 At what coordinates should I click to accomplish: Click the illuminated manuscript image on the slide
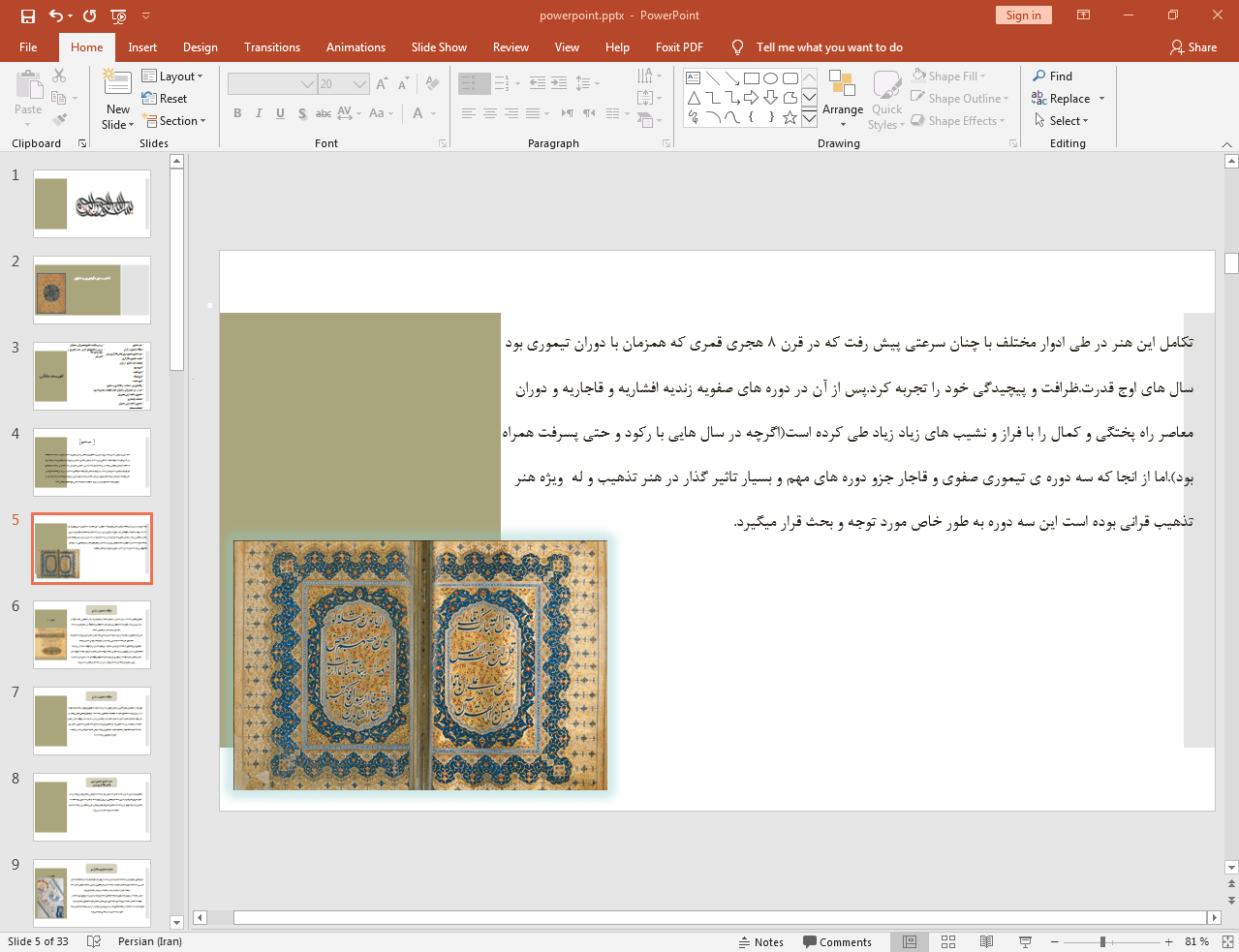[x=420, y=665]
